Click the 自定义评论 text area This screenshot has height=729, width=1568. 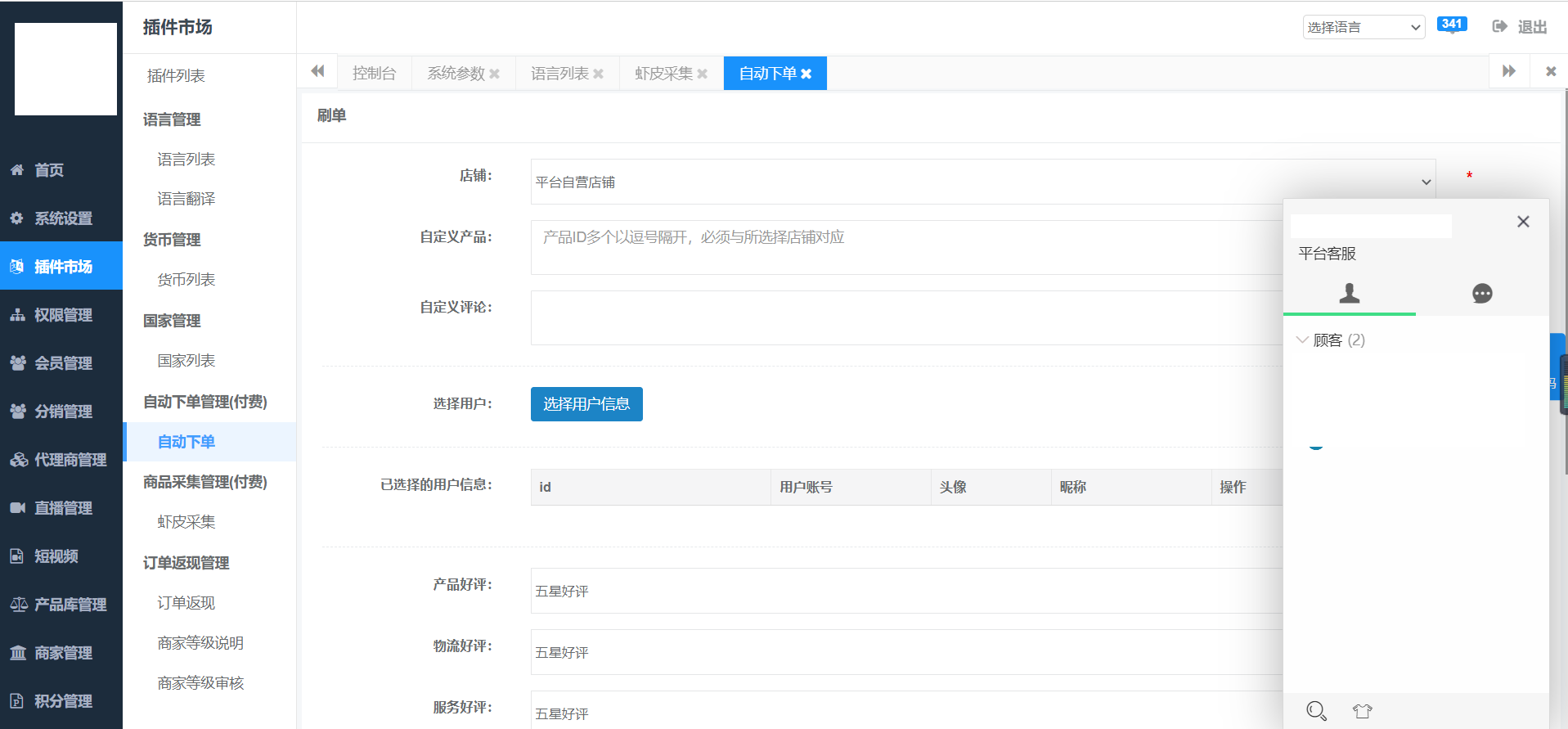pos(906,317)
